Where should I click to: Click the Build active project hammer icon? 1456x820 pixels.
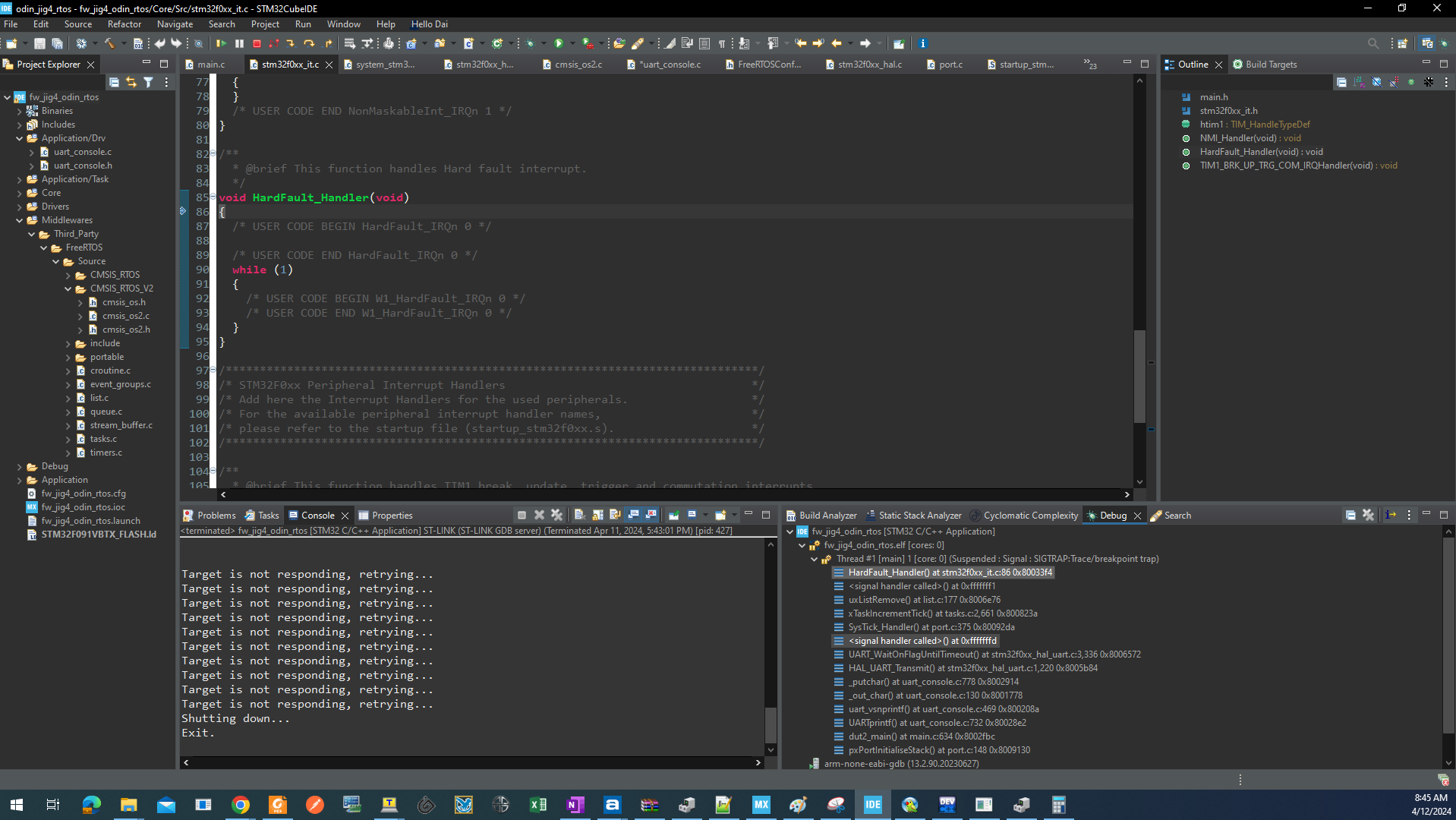click(109, 43)
